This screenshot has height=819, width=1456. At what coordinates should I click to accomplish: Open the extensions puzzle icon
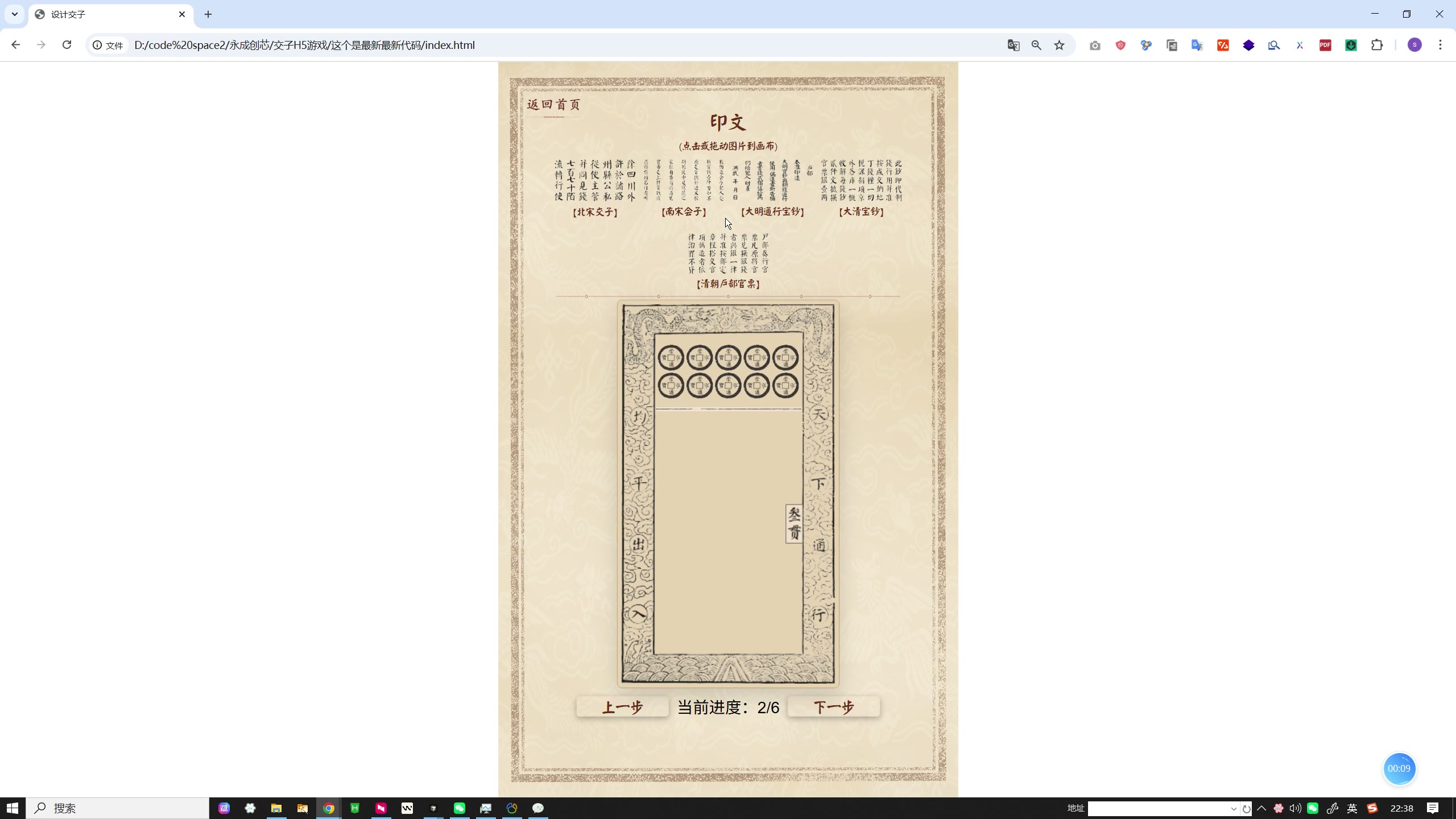[x=1377, y=45]
